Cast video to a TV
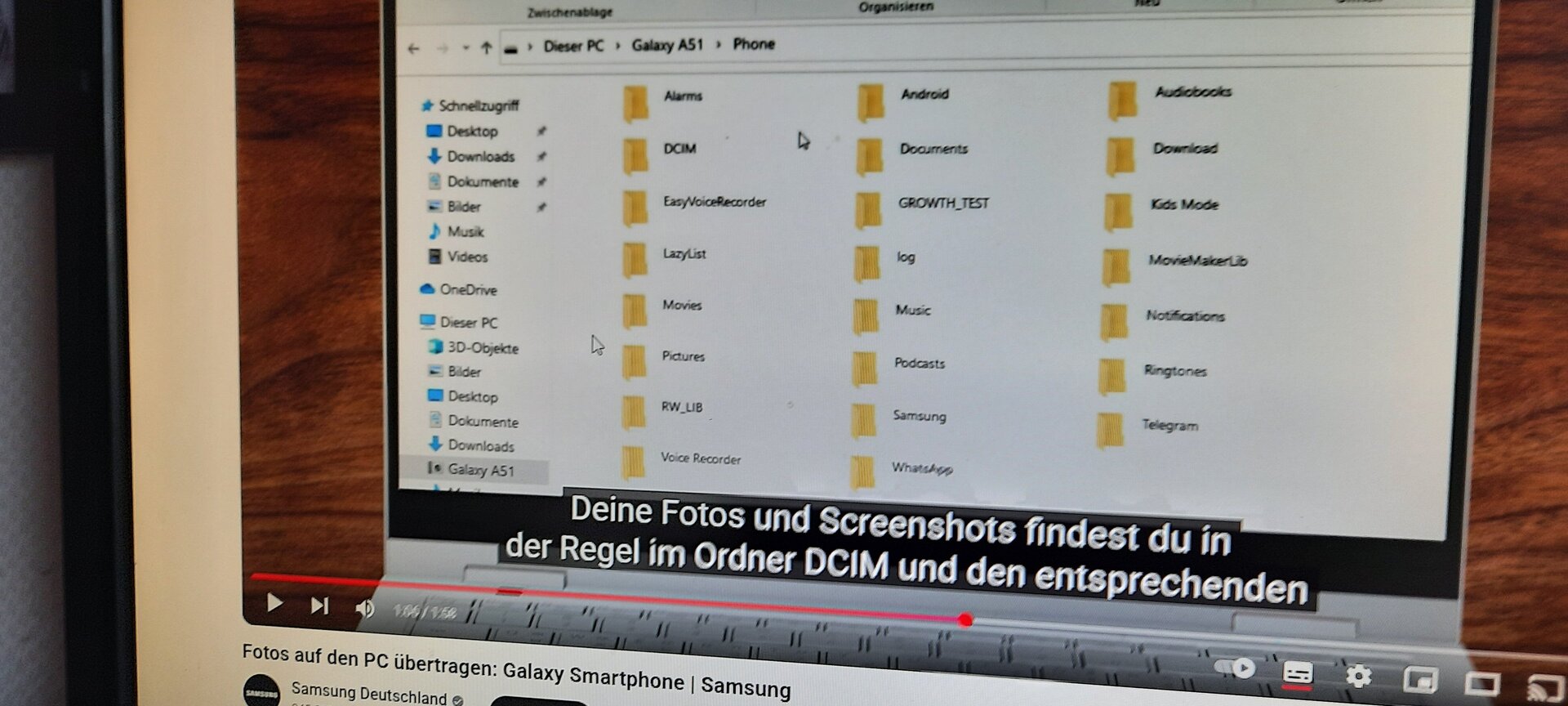The height and width of the screenshot is (706, 1568). (x=1543, y=686)
